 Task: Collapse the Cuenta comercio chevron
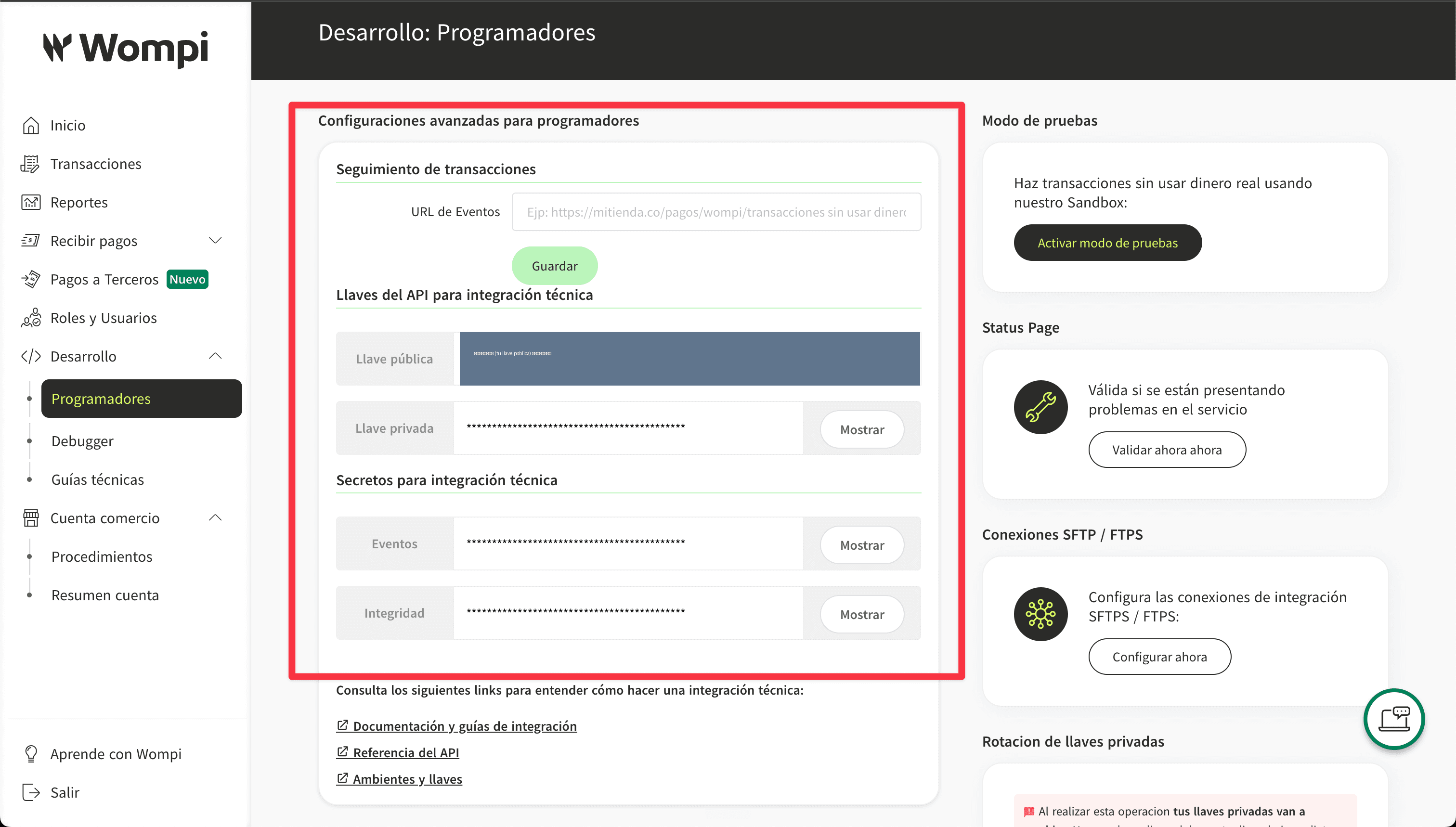click(x=215, y=518)
